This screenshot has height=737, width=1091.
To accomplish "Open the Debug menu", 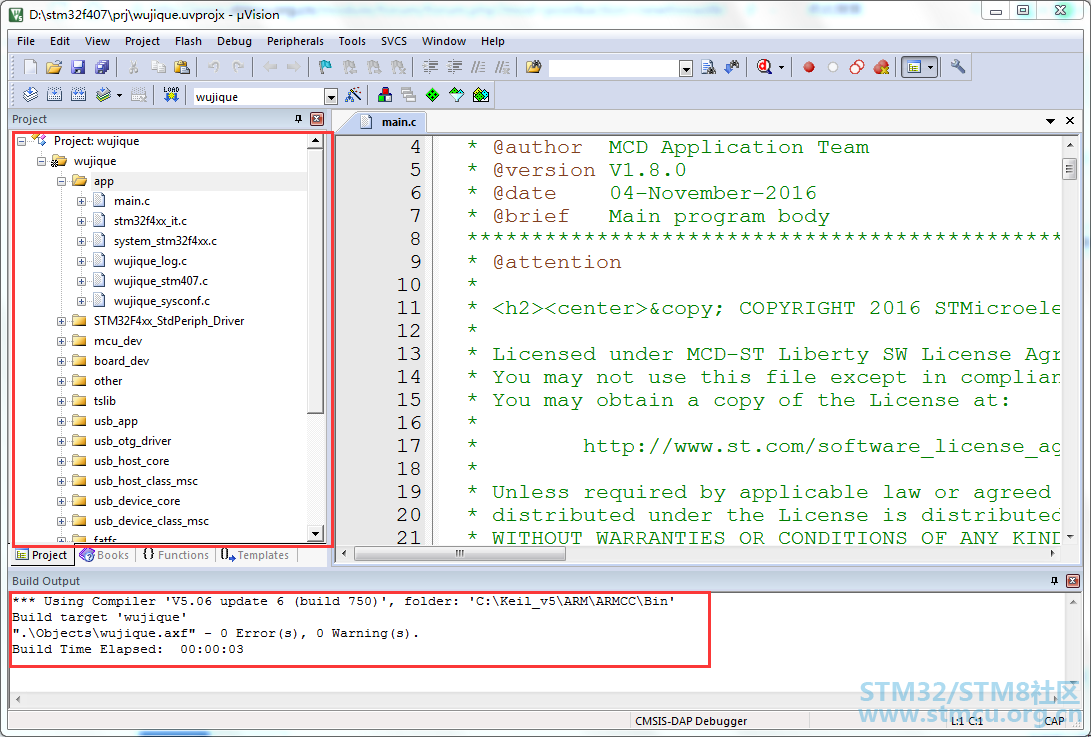I will 234,41.
